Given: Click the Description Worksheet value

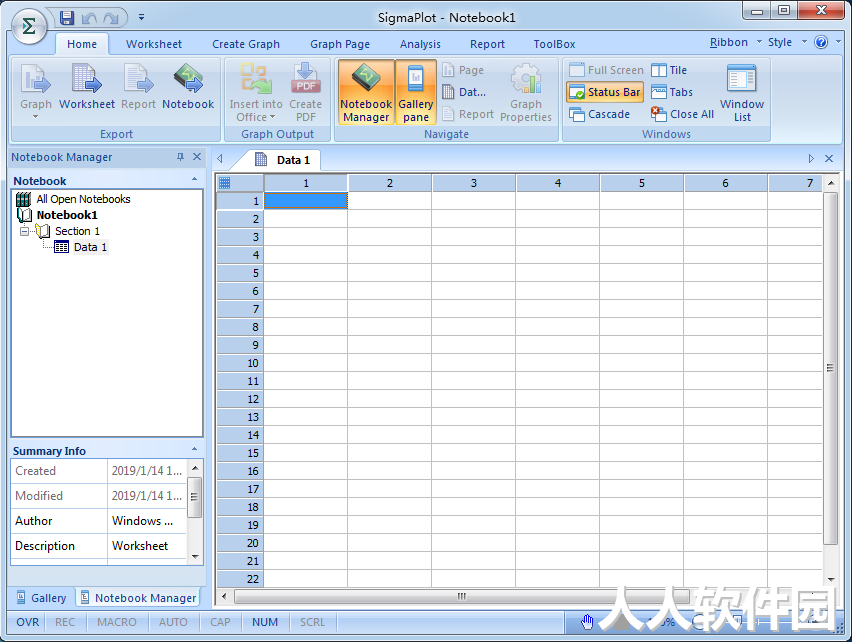Looking at the screenshot, I should coord(147,546).
